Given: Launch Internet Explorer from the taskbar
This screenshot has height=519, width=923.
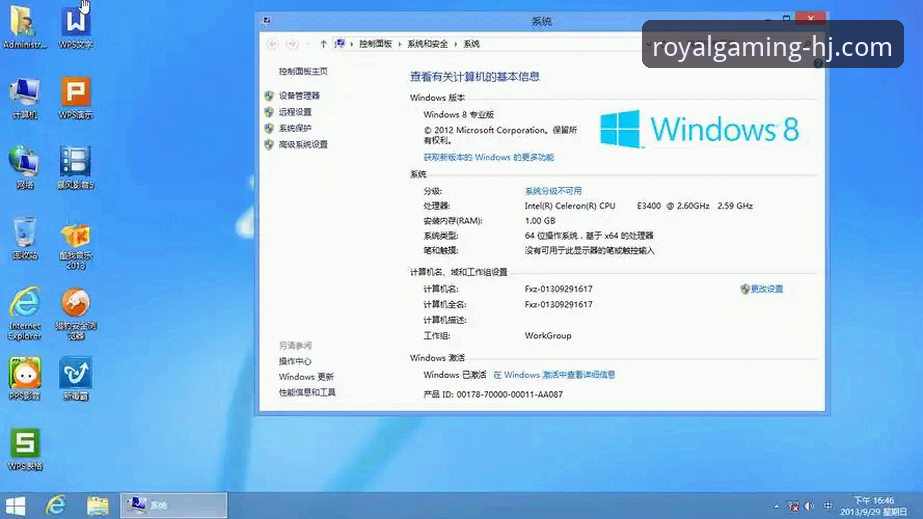Looking at the screenshot, I should (56, 505).
